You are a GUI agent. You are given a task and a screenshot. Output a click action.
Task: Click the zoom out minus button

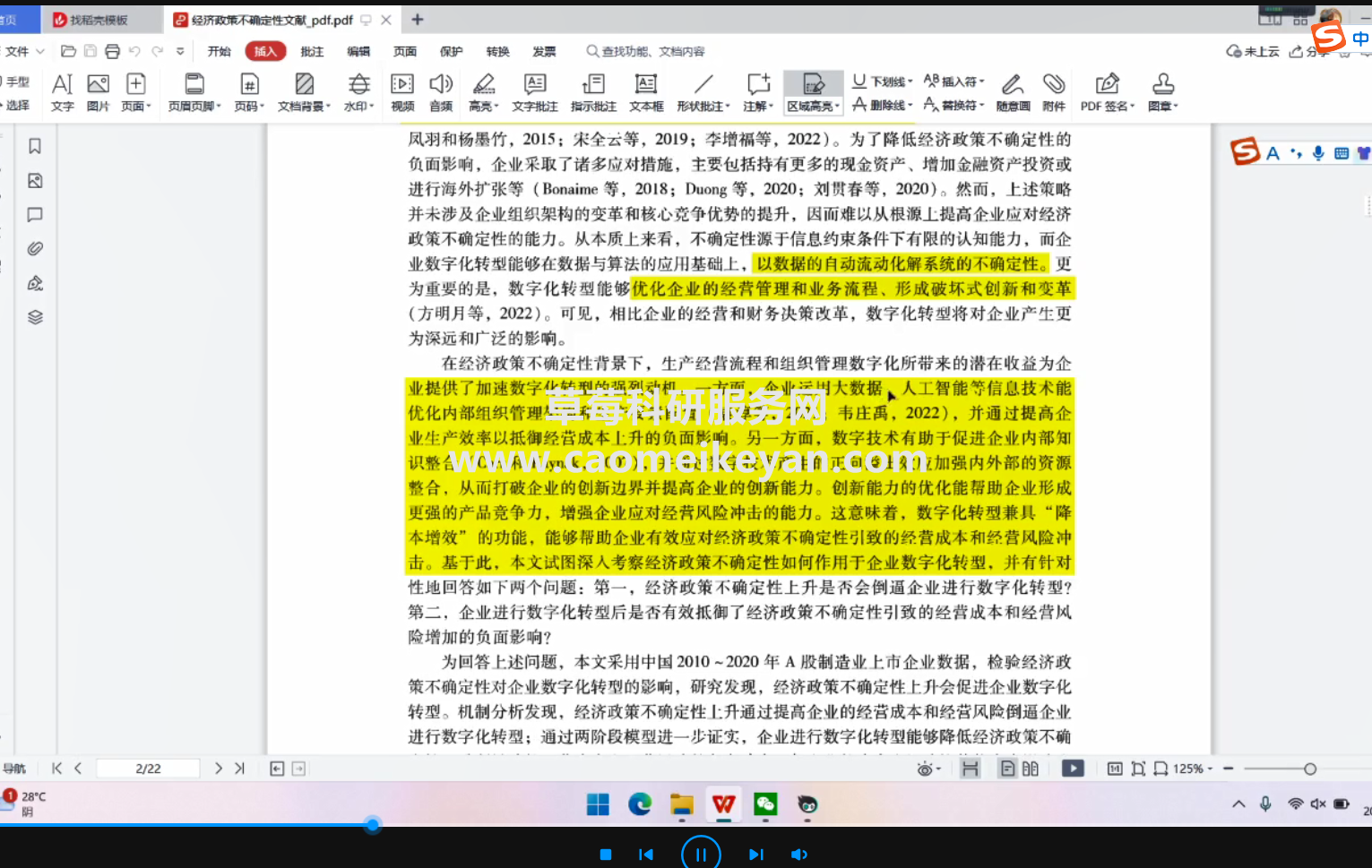1229,769
